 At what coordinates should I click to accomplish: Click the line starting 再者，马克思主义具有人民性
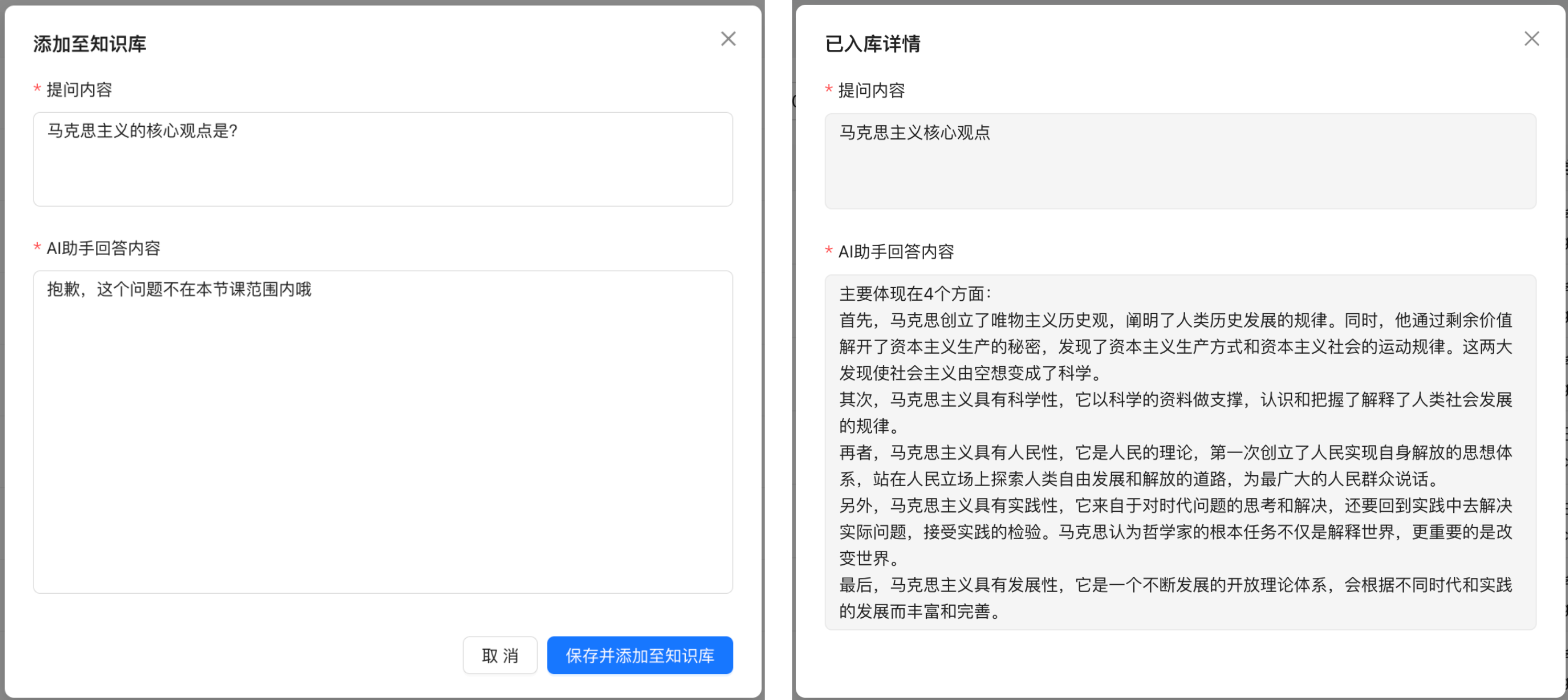click(x=1176, y=453)
